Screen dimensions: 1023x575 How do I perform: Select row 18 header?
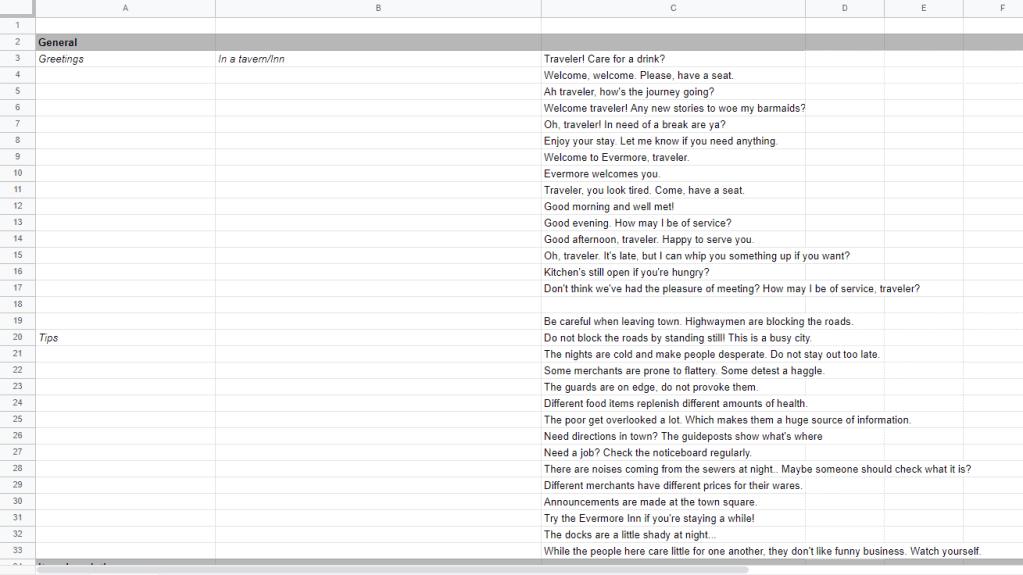point(17,304)
